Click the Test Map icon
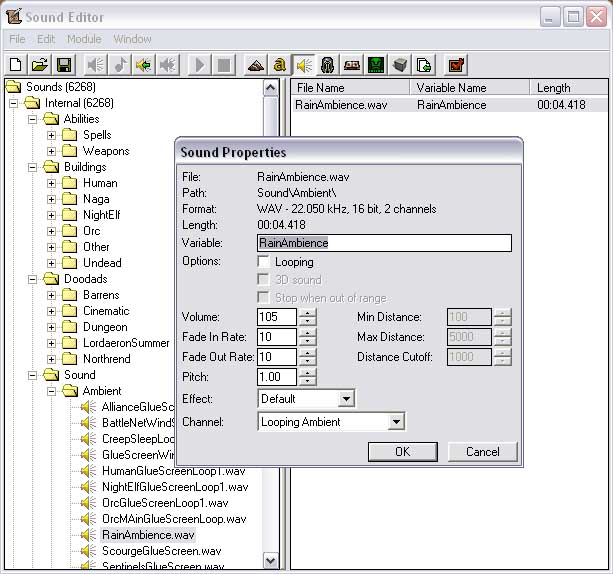 coord(456,65)
